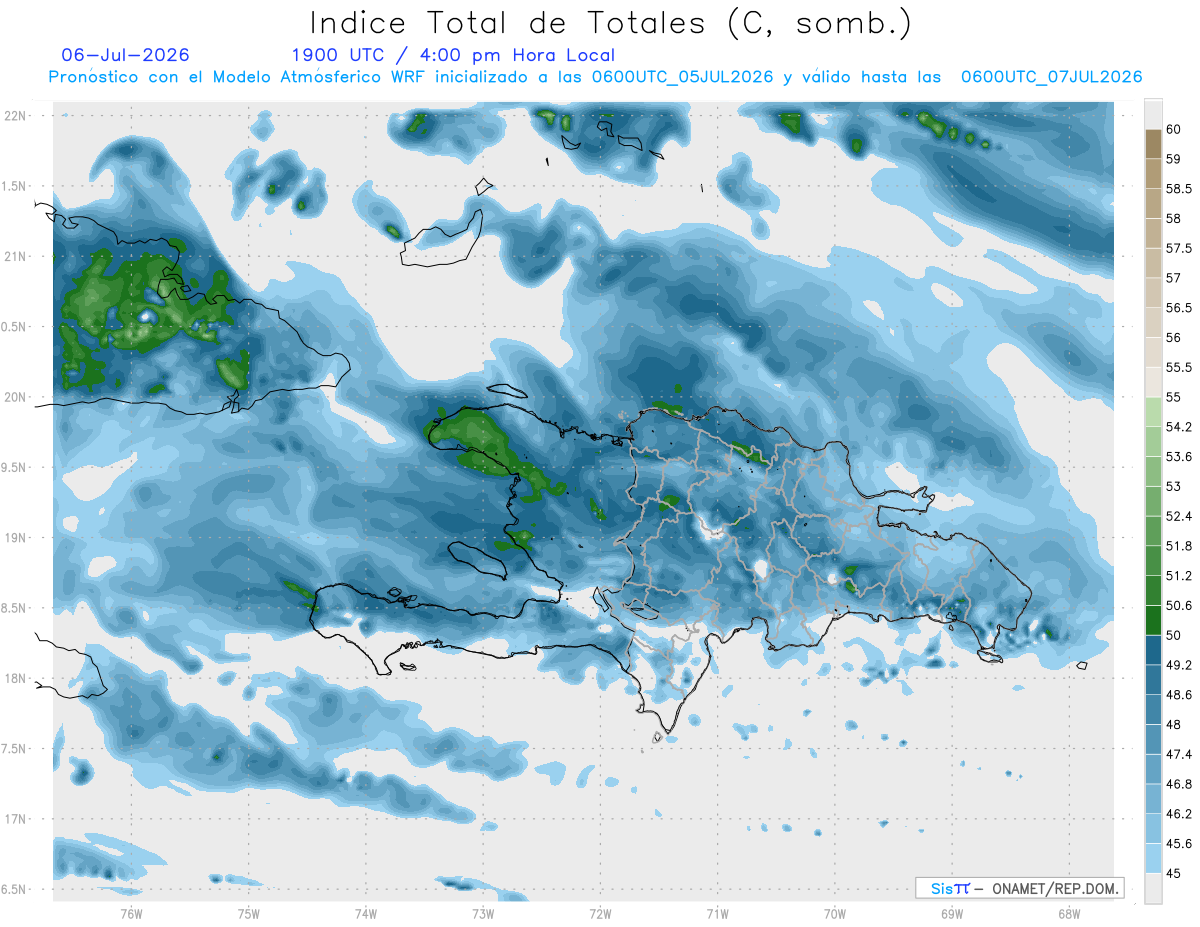Click the beige color bar segment between 56 and 56.5
Viewport: 1200px width, 927px height.
1153,323
